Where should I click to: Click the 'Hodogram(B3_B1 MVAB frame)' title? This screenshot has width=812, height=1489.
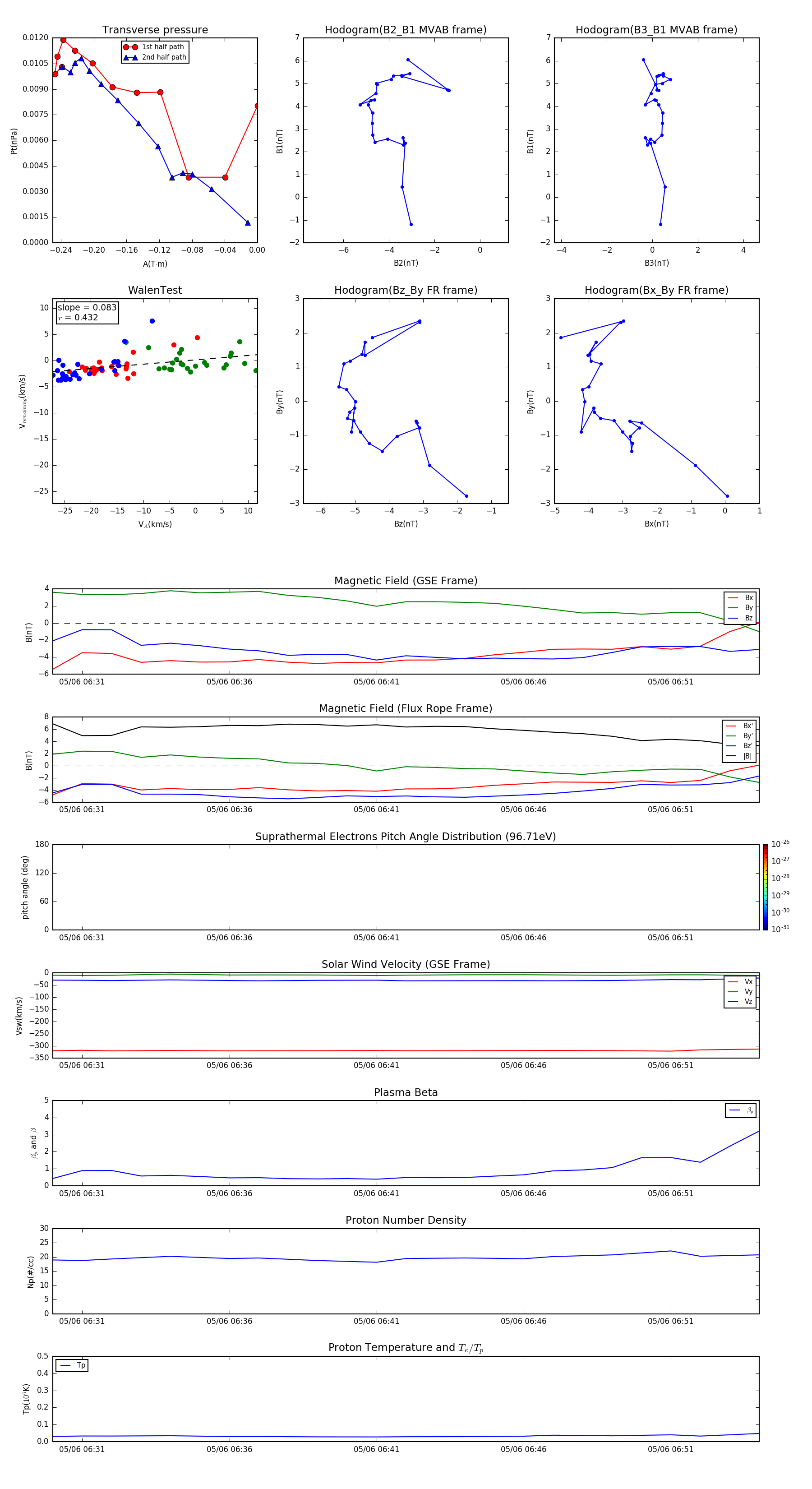coord(656,29)
